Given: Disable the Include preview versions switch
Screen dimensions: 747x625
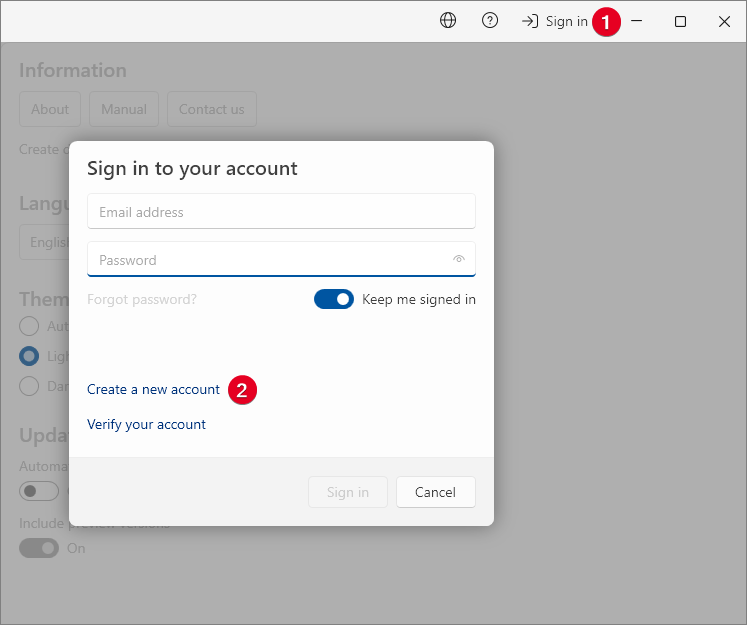Looking at the screenshot, I should click(x=40, y=548).
